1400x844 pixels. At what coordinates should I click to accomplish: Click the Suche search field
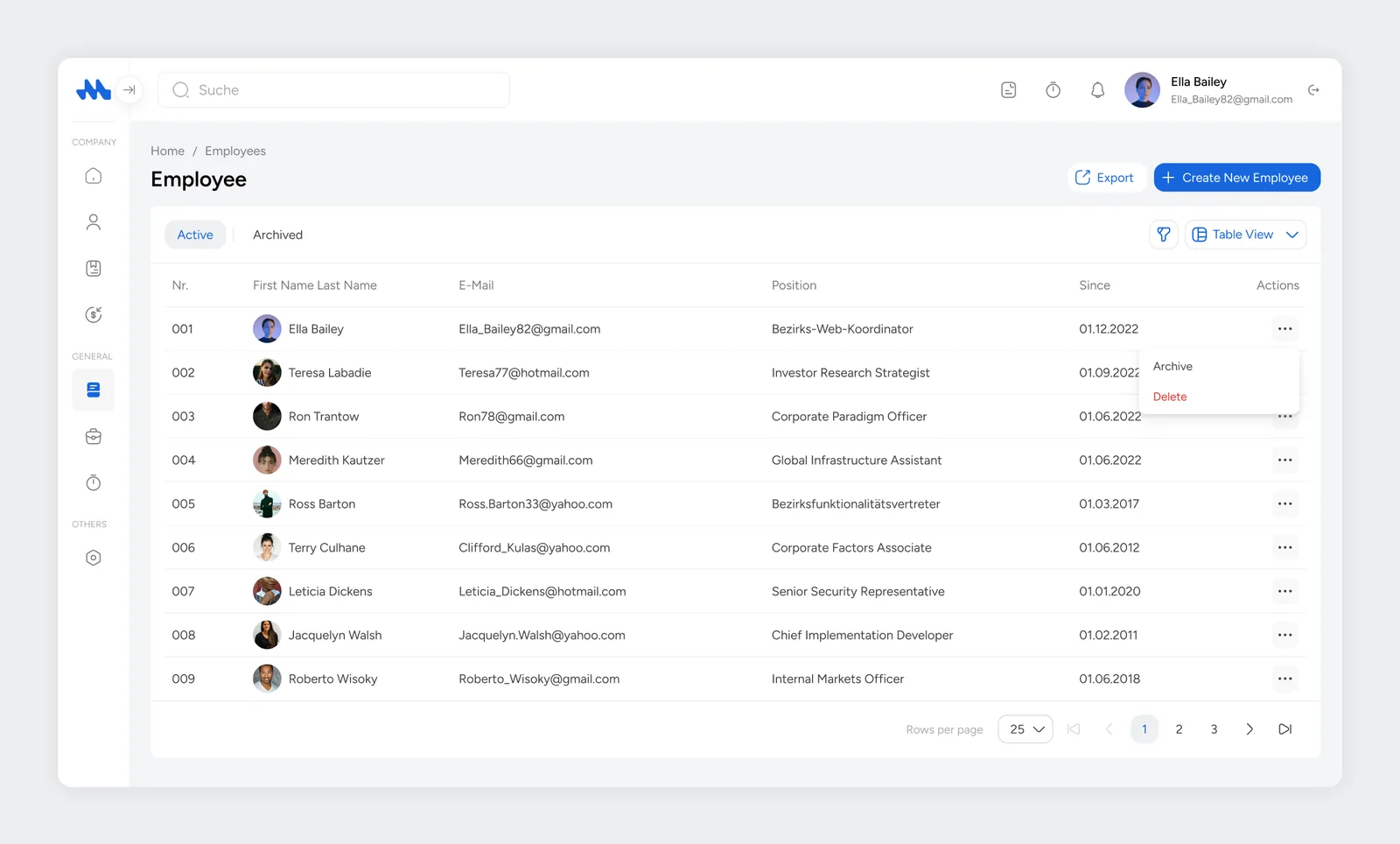[333, 90]
